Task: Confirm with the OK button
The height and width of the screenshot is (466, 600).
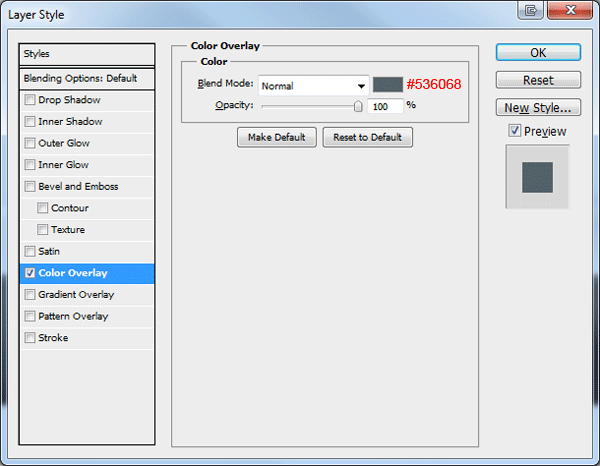Action: point(538,52)
